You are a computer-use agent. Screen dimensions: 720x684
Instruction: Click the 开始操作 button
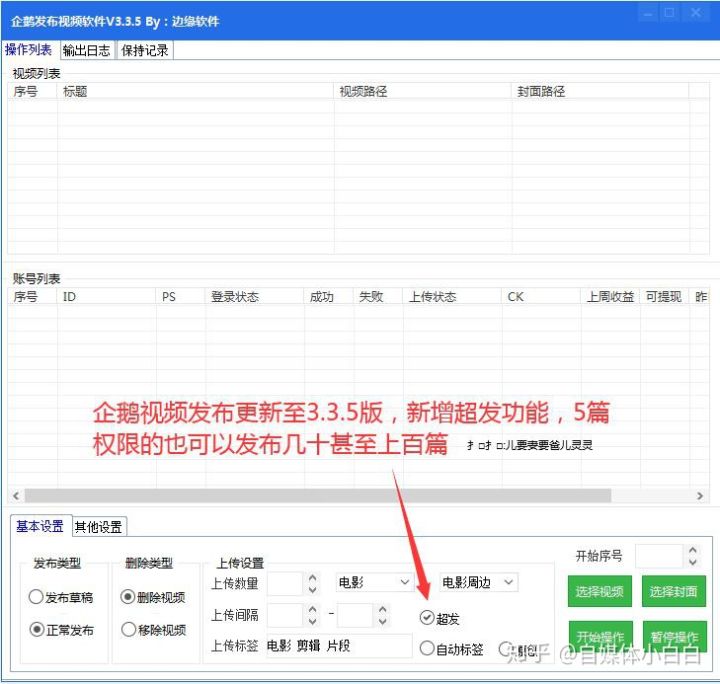point(601,637)
